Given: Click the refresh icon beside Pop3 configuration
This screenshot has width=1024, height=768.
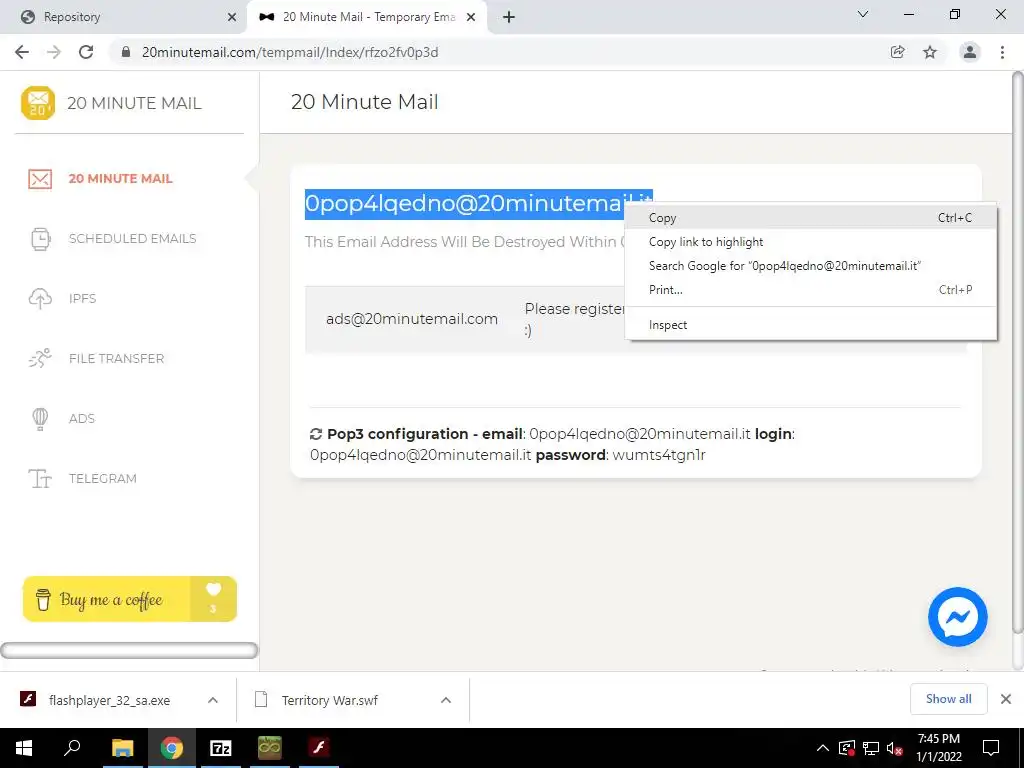Looking at the screenshot, I should click(x=316, y=434).
